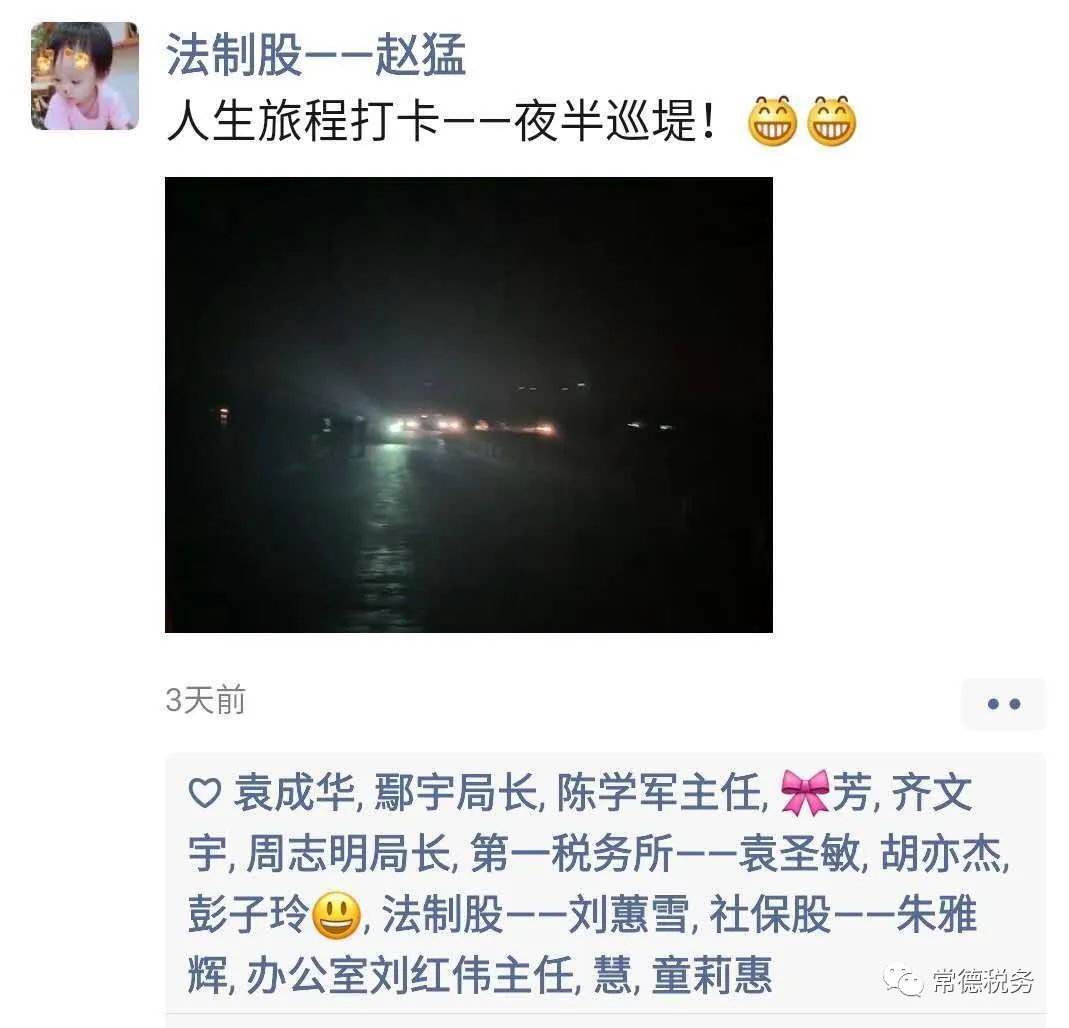Click the smiley emoji after 彭子玲
The width and height of the screenshot is (1069, 1028).
click(336, 915)
